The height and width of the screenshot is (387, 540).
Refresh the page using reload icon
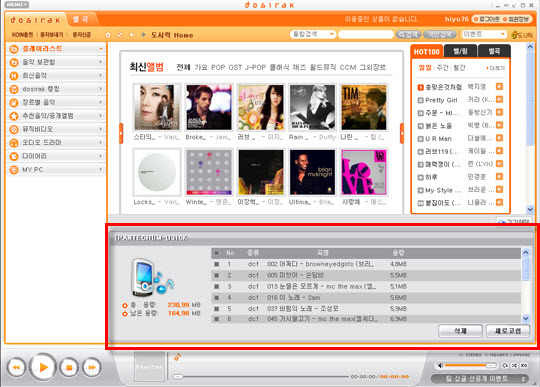pyautogui.click(x=120, y=35)
